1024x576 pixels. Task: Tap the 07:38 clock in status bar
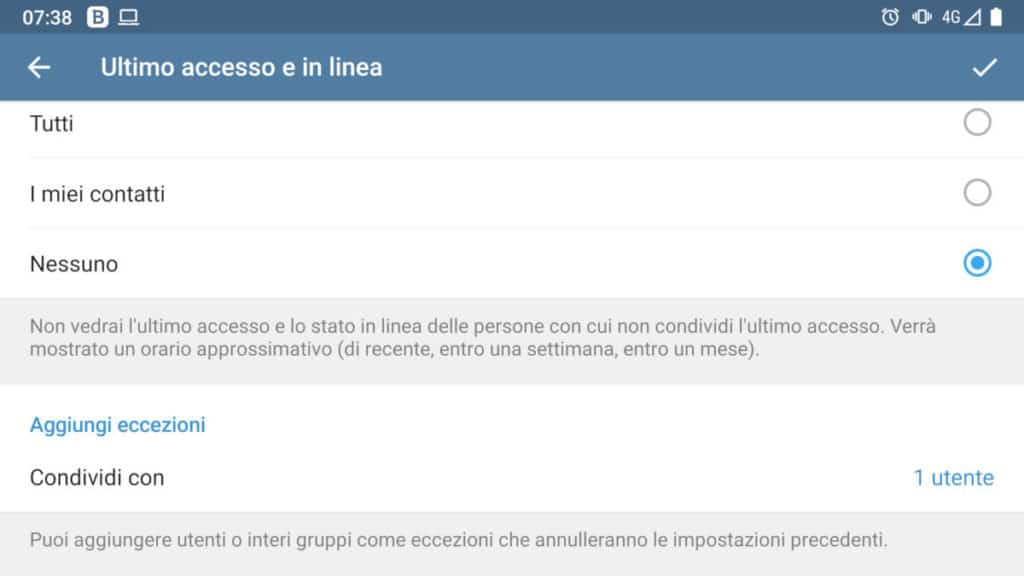pos(47,17)
